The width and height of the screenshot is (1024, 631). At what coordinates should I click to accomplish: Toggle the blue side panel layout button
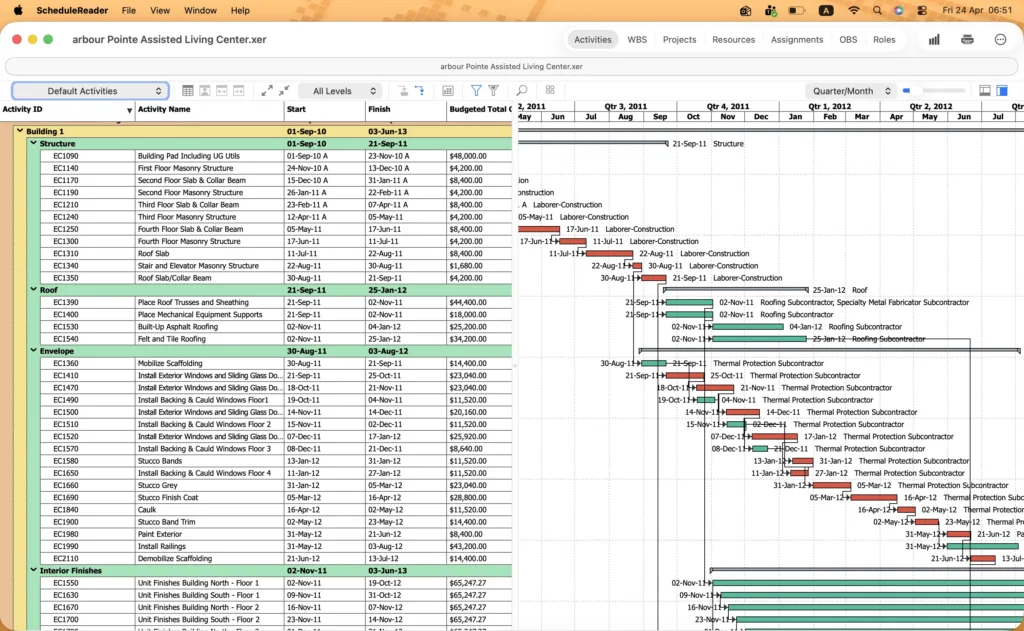click(1002, 91)
